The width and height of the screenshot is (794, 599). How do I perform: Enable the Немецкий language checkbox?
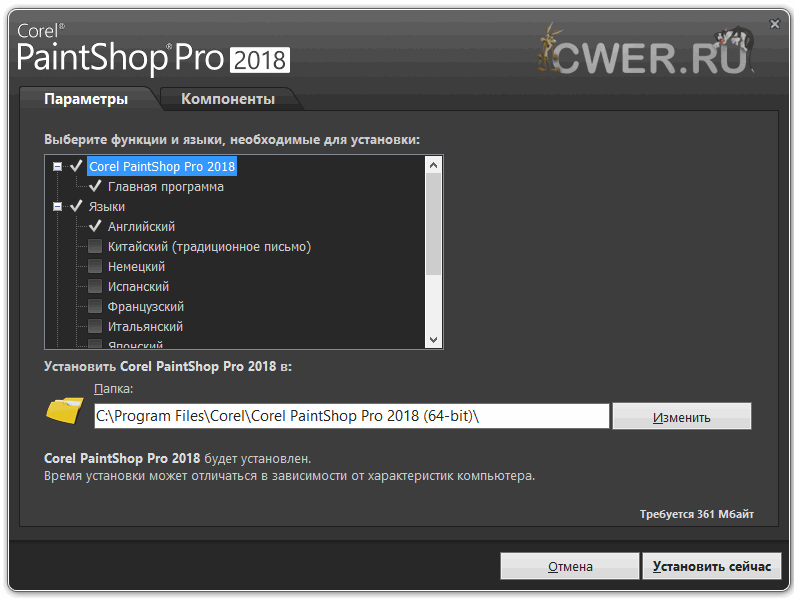(95, 266)
